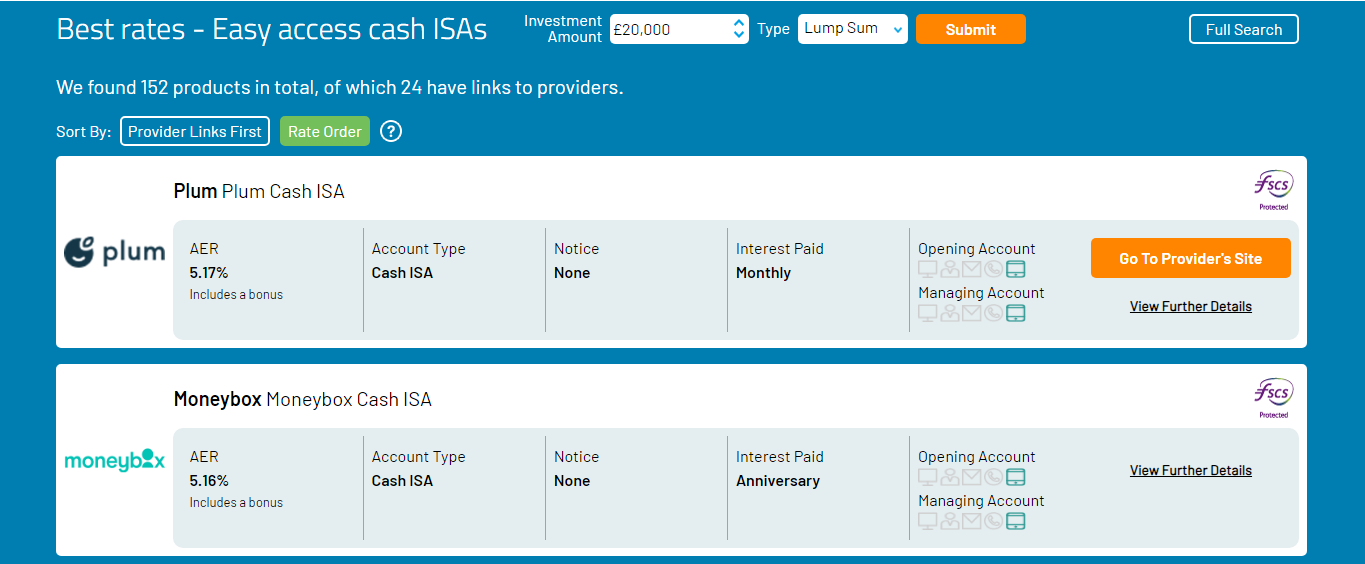This screenshot has width=1365, height=564.
Task: Click Moneybox Notice 'None' value
Action: pos(572,481)
